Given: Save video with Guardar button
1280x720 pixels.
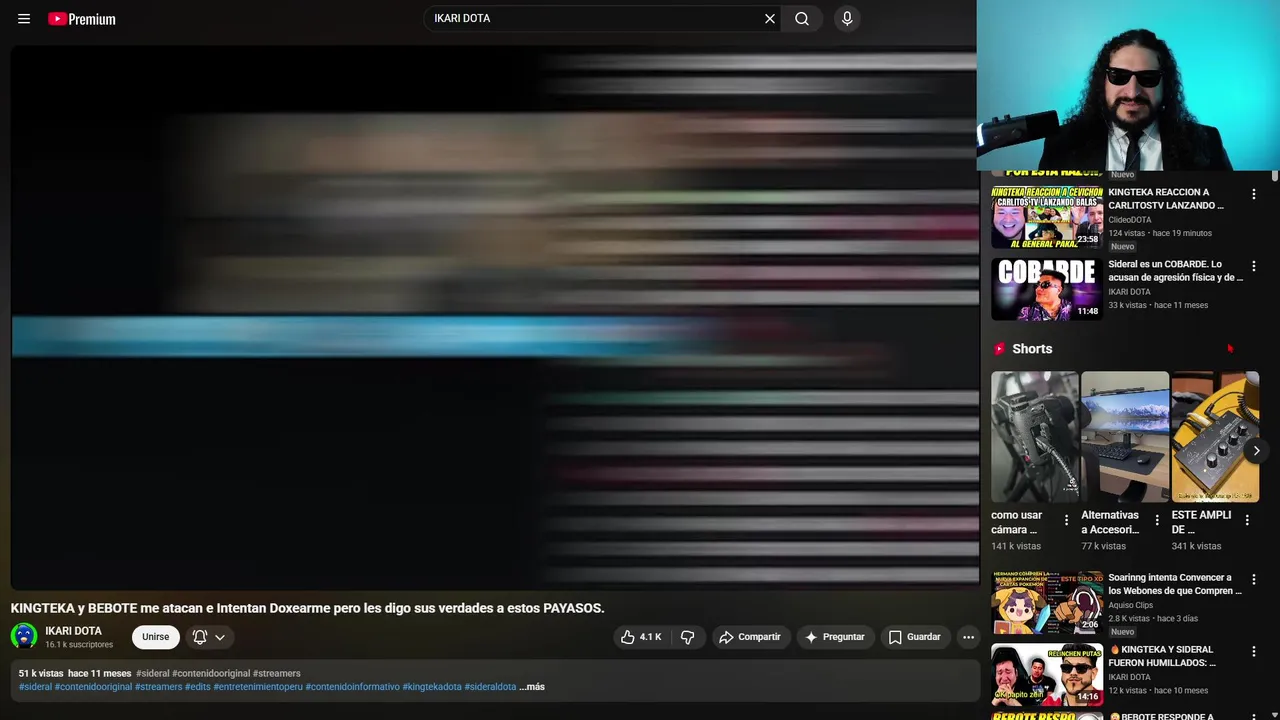Looking at the screenshot, I should (914, 637).
